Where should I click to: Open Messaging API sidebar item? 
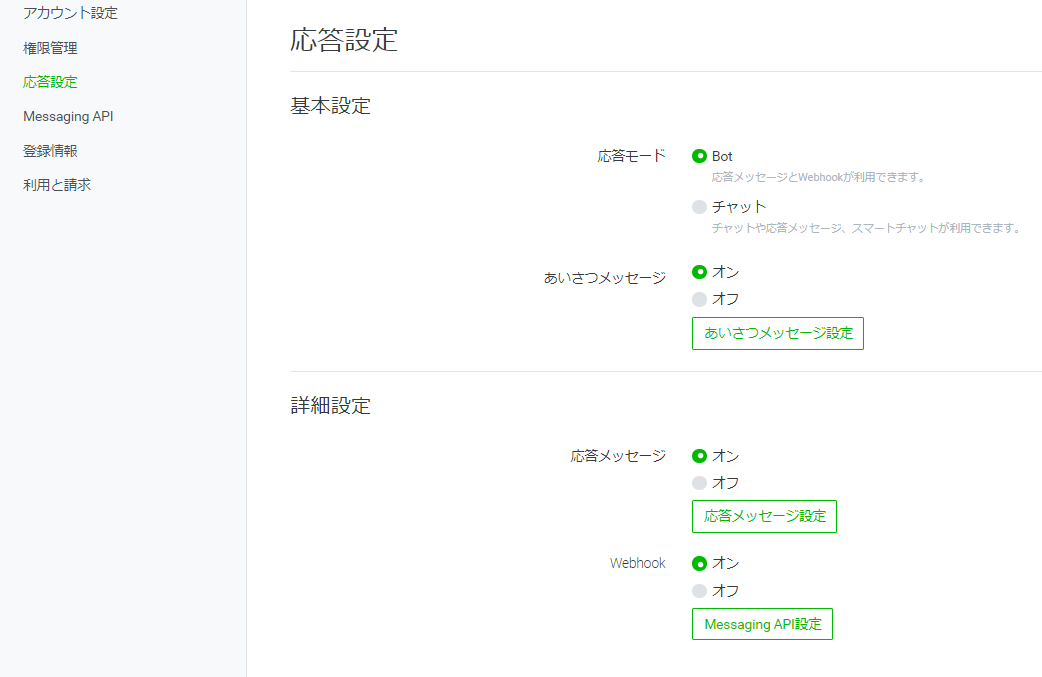68,116
